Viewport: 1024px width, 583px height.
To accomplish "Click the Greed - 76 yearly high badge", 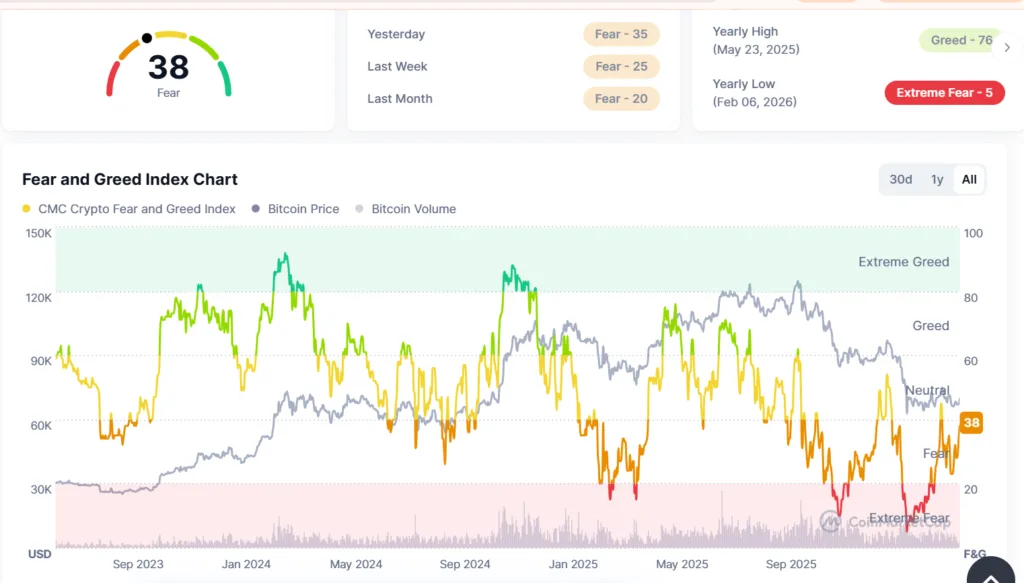I will (957, 40).
